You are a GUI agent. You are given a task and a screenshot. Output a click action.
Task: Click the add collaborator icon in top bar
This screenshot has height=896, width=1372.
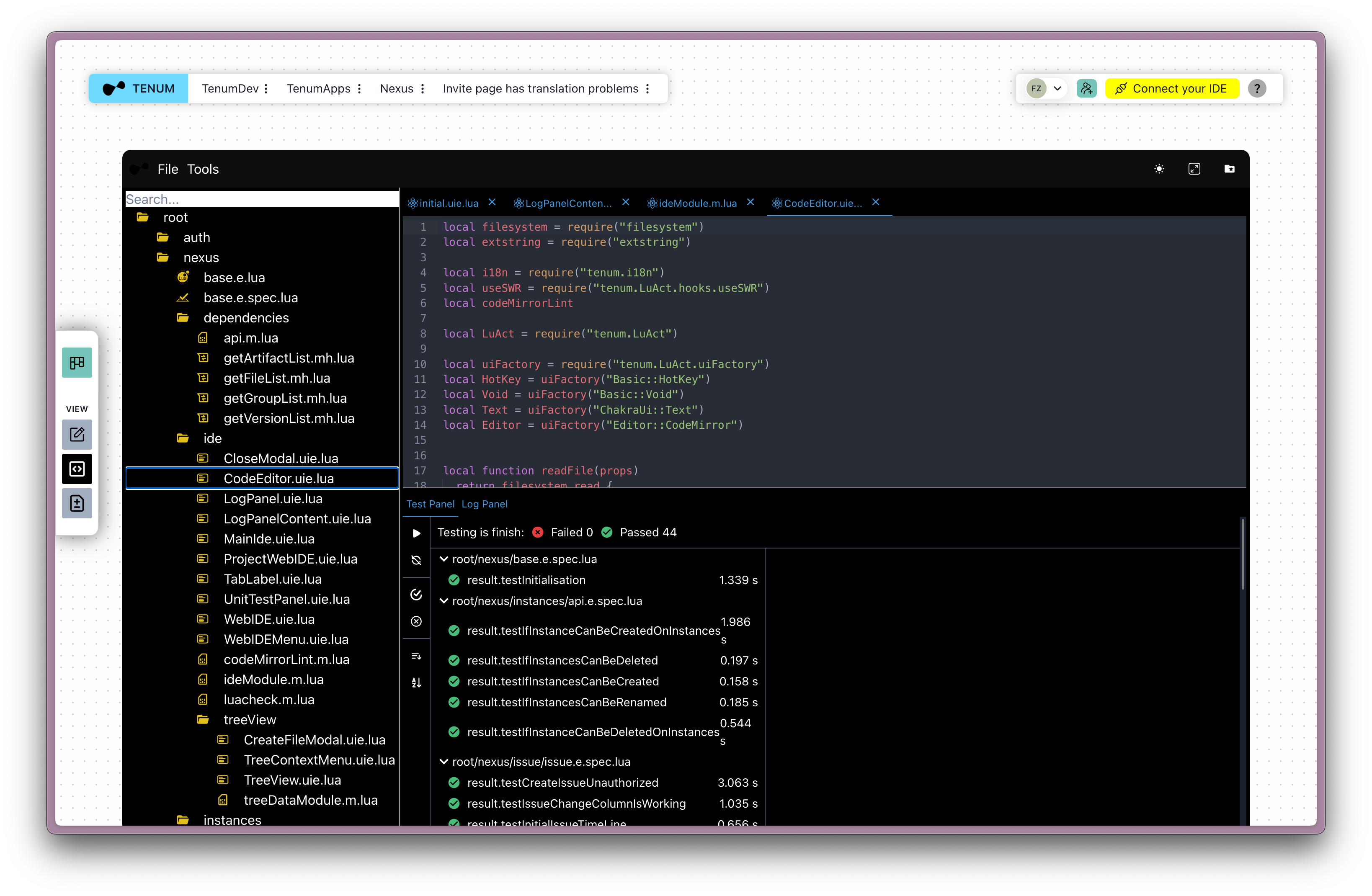coord(1086,88)
